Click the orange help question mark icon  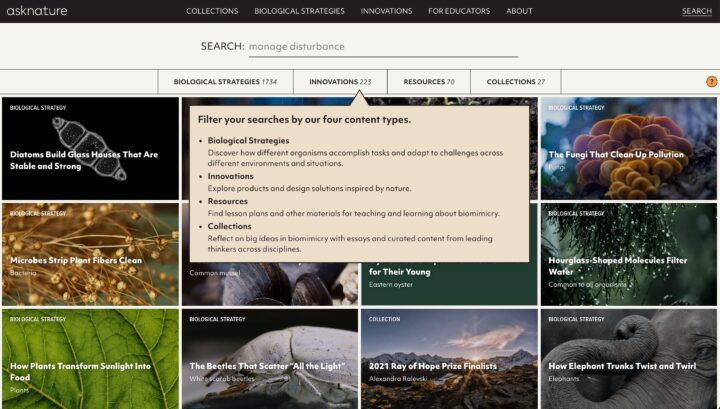pos(711,82)
